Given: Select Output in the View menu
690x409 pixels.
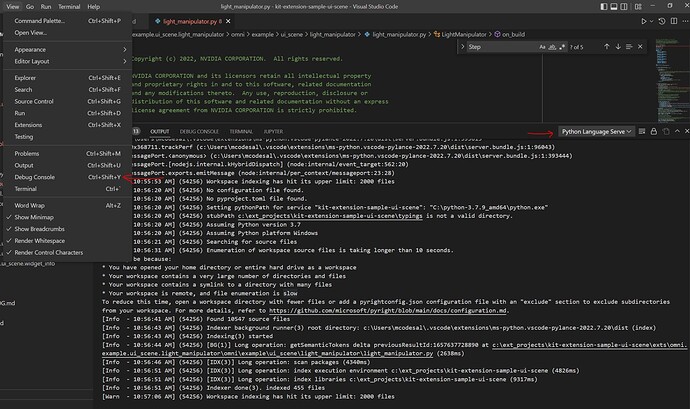Looking at the screenshot, I should pos(67,166).
